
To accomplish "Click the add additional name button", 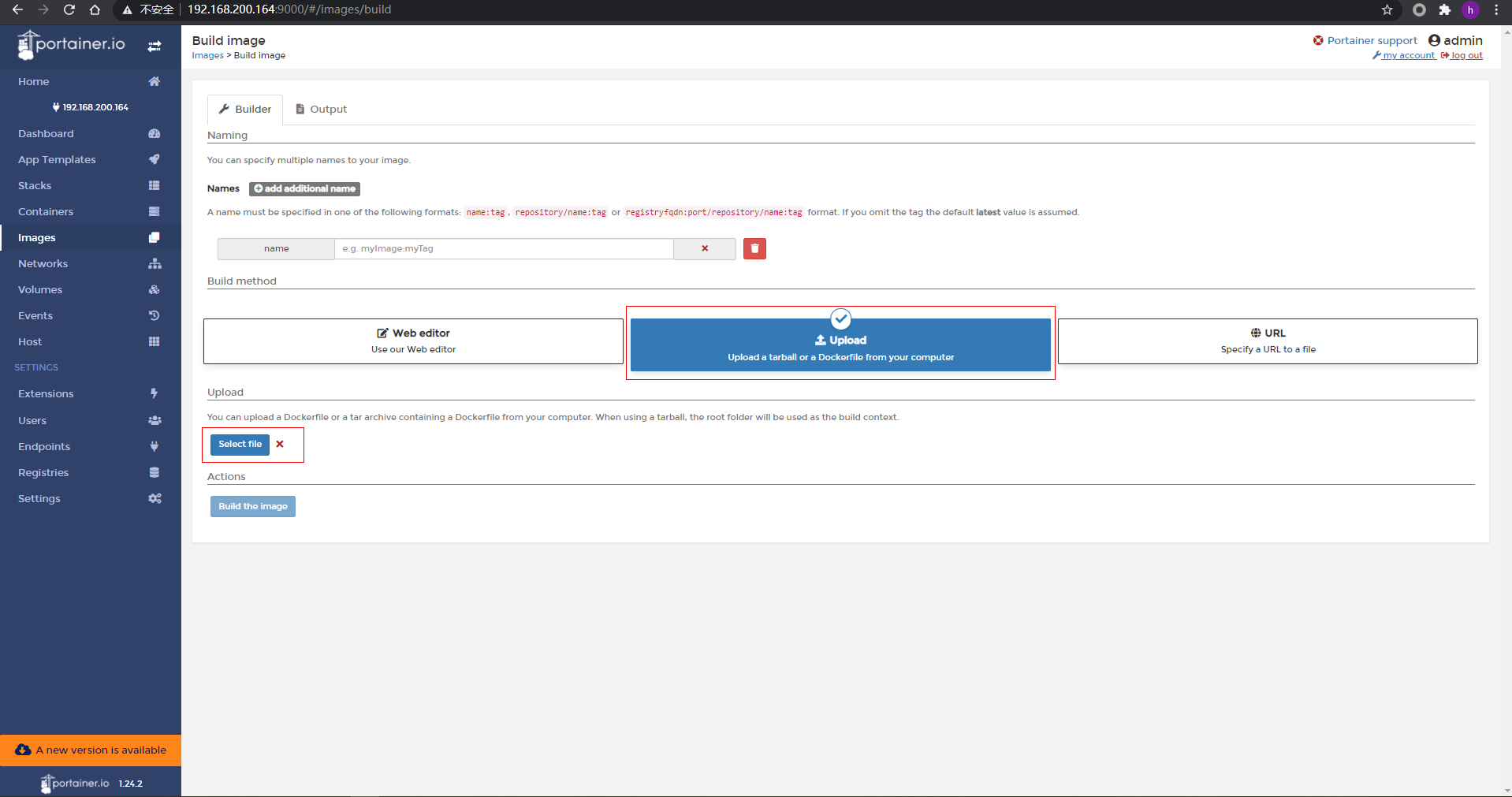I will [304, 188].
